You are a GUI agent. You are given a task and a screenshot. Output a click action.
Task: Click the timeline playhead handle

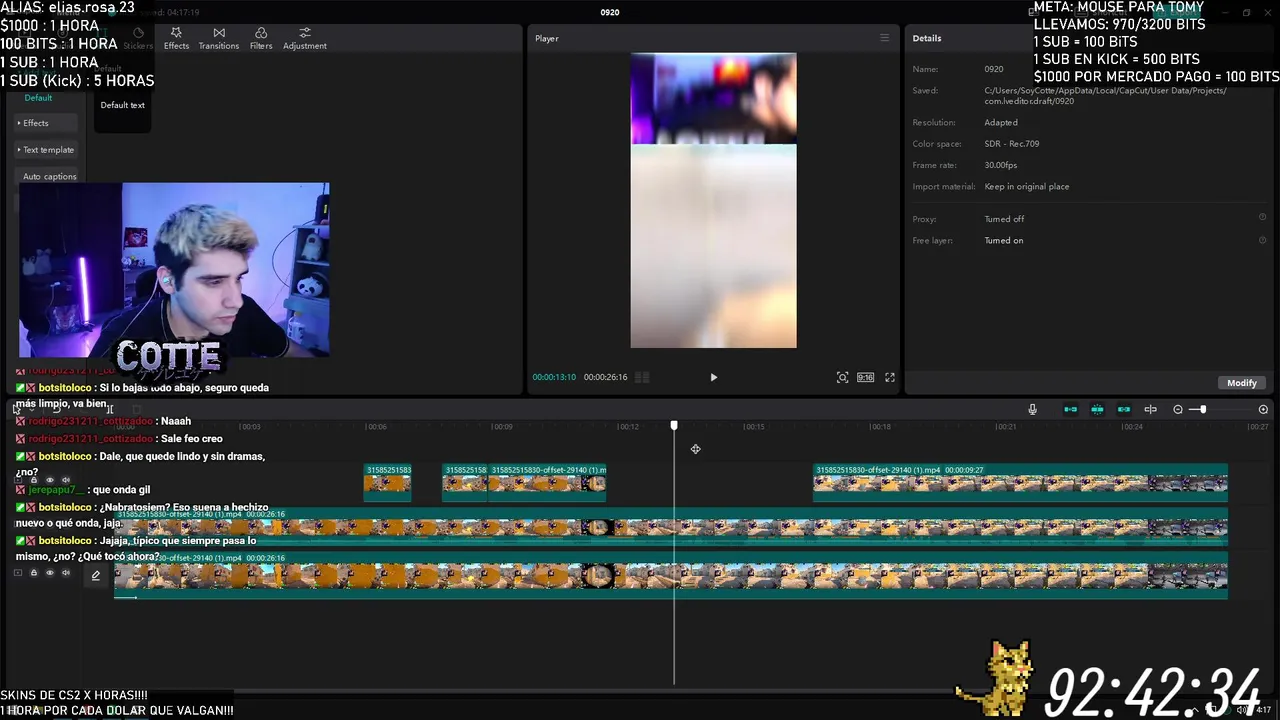[674, 426]
